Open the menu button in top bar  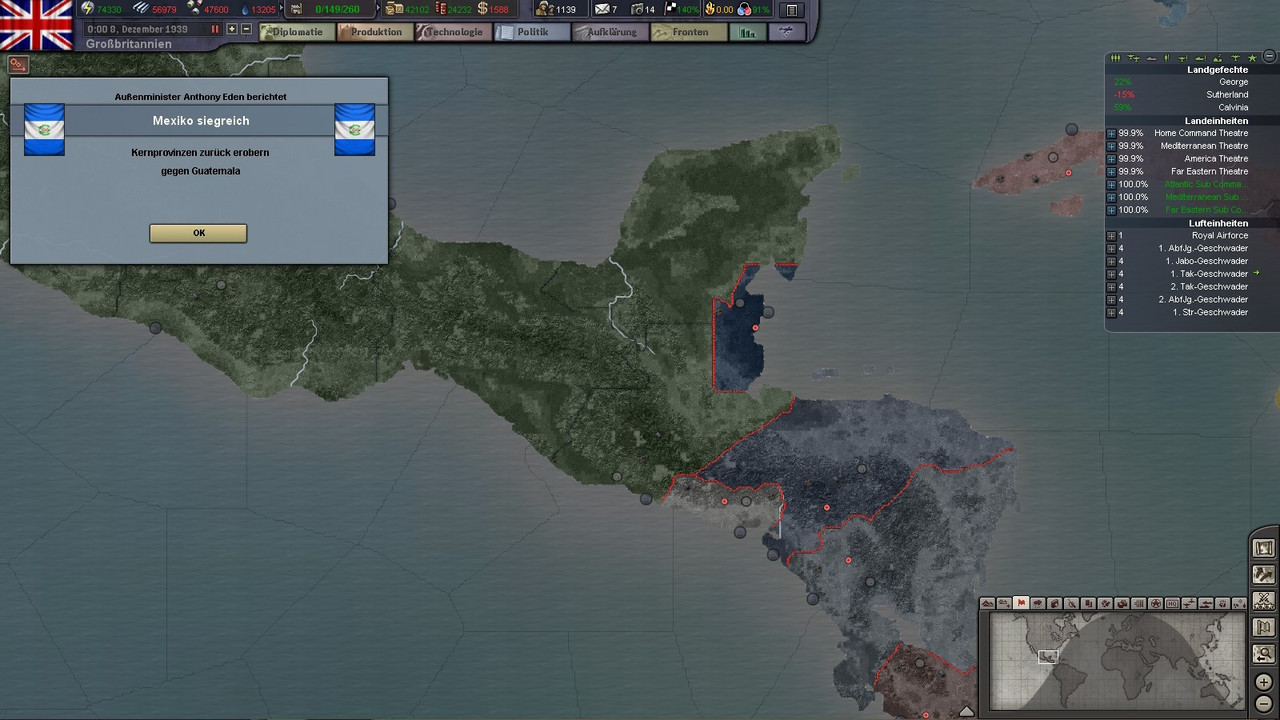click(x=792, y=10)
